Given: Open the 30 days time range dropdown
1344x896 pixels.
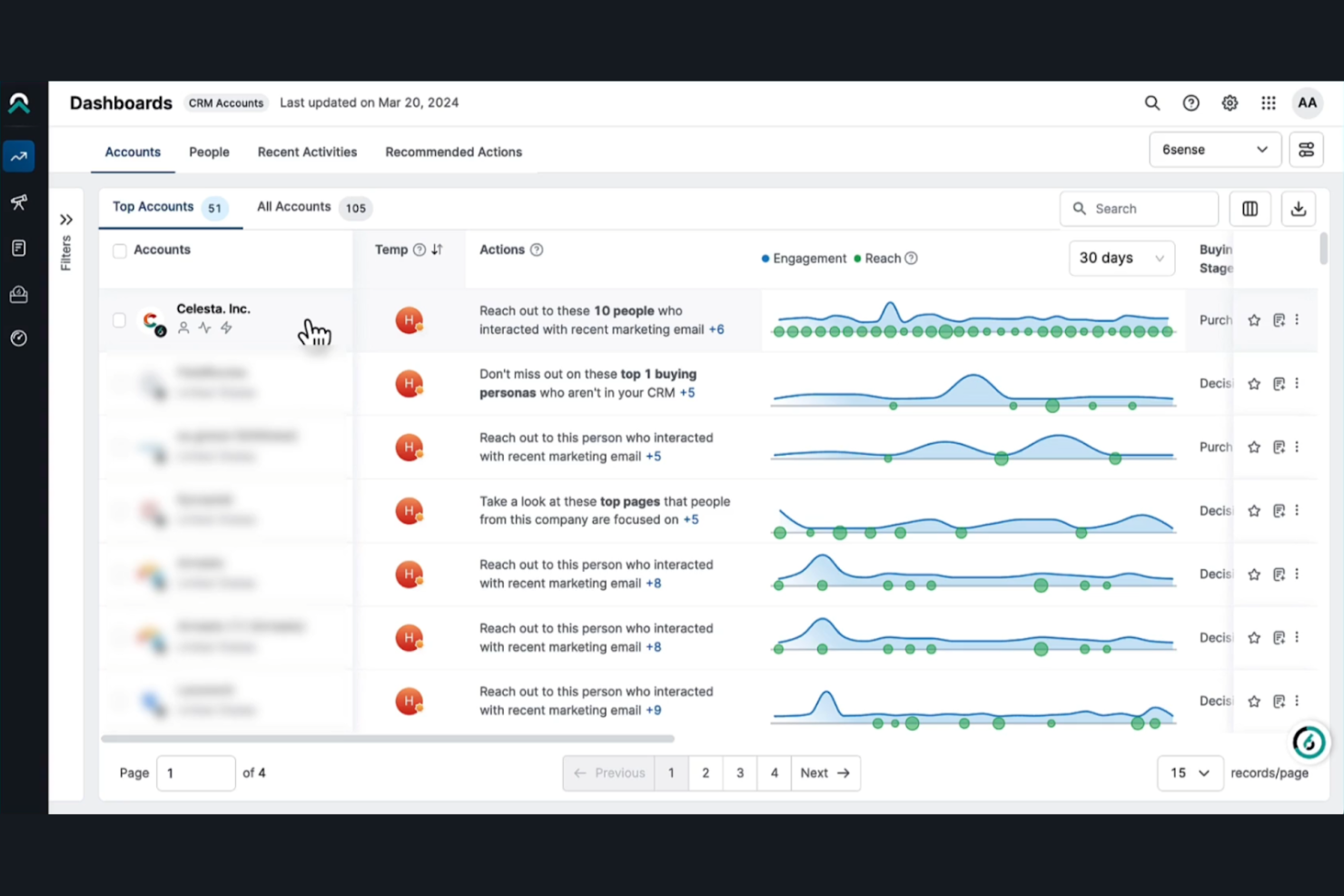Looking at the screenshot, I should coord(1122,258).
